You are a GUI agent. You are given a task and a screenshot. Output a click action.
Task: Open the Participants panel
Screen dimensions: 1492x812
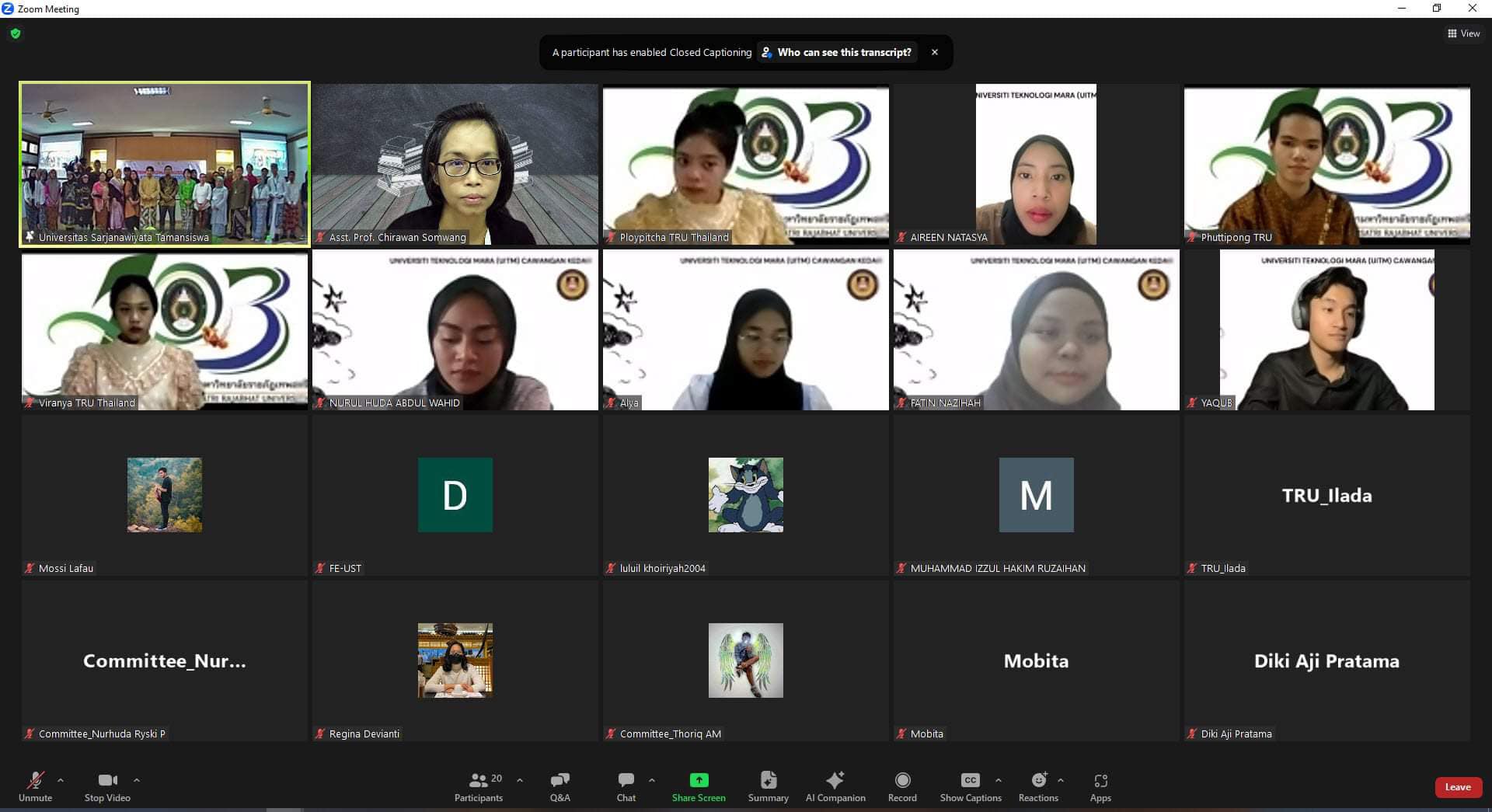click(479, 786)
